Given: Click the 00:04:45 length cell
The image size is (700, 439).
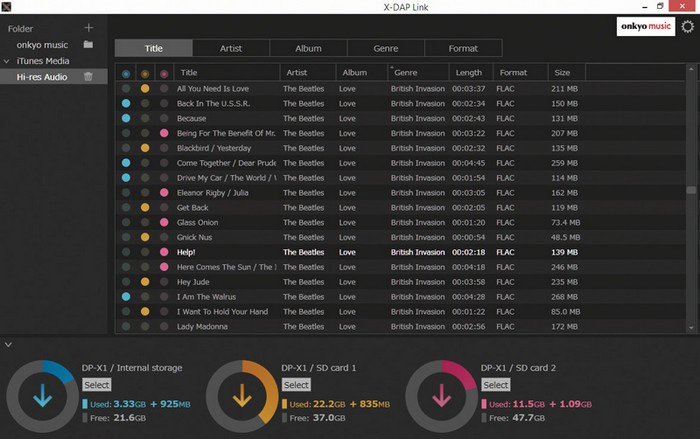Looking at the screenshot, I should (x=468, y=163).
